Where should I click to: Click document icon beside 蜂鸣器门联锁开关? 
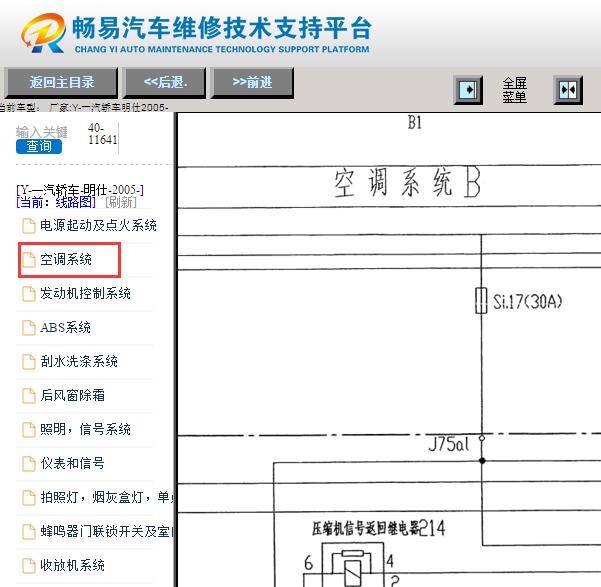(29, 531)
